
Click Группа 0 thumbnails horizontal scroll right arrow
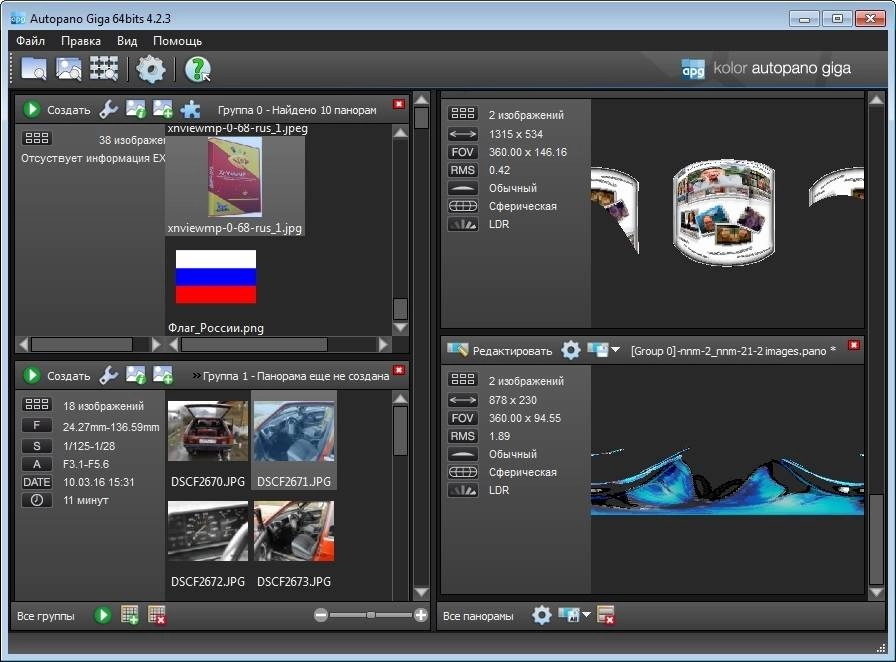[383, 344]
